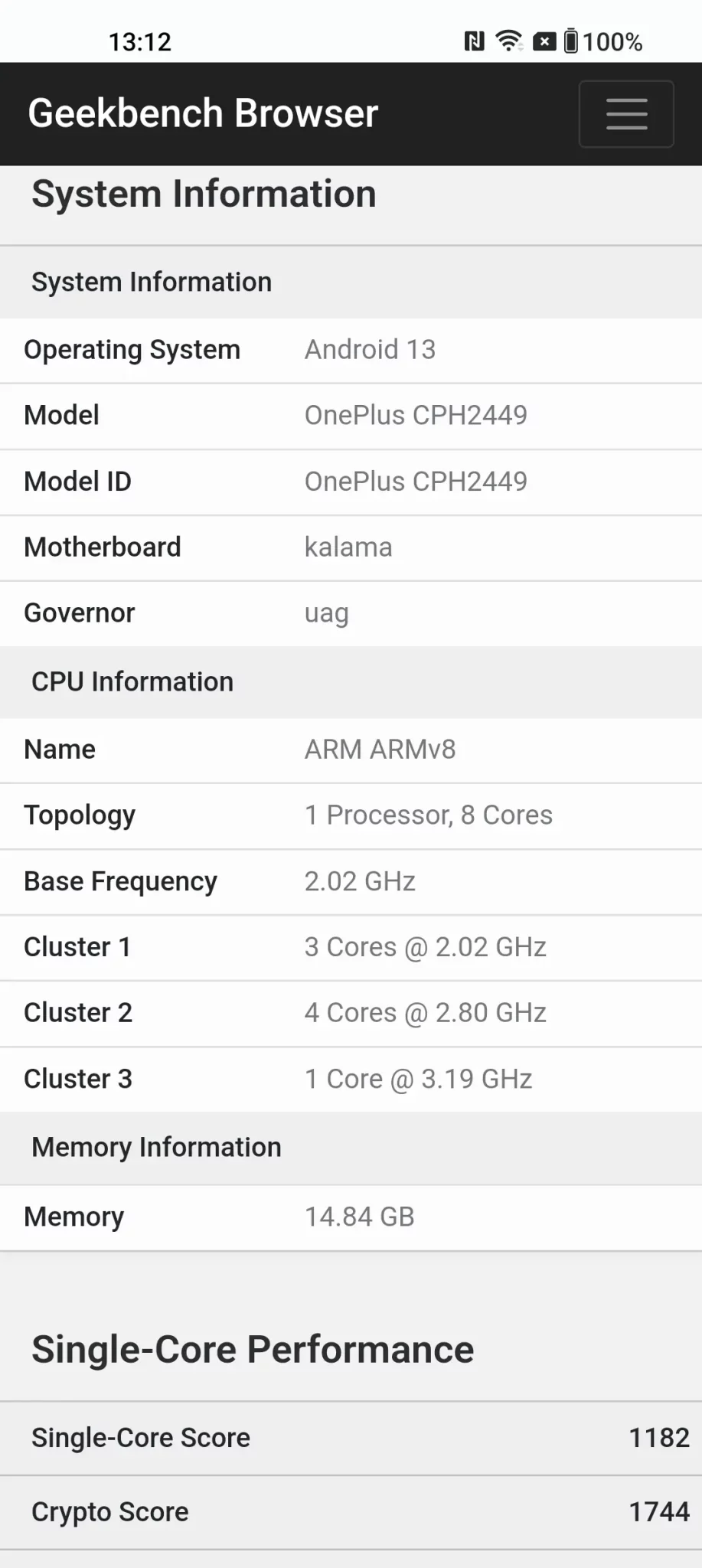
Task: Tap the Crypto Score 1744 row
Action: [351, 1512]
